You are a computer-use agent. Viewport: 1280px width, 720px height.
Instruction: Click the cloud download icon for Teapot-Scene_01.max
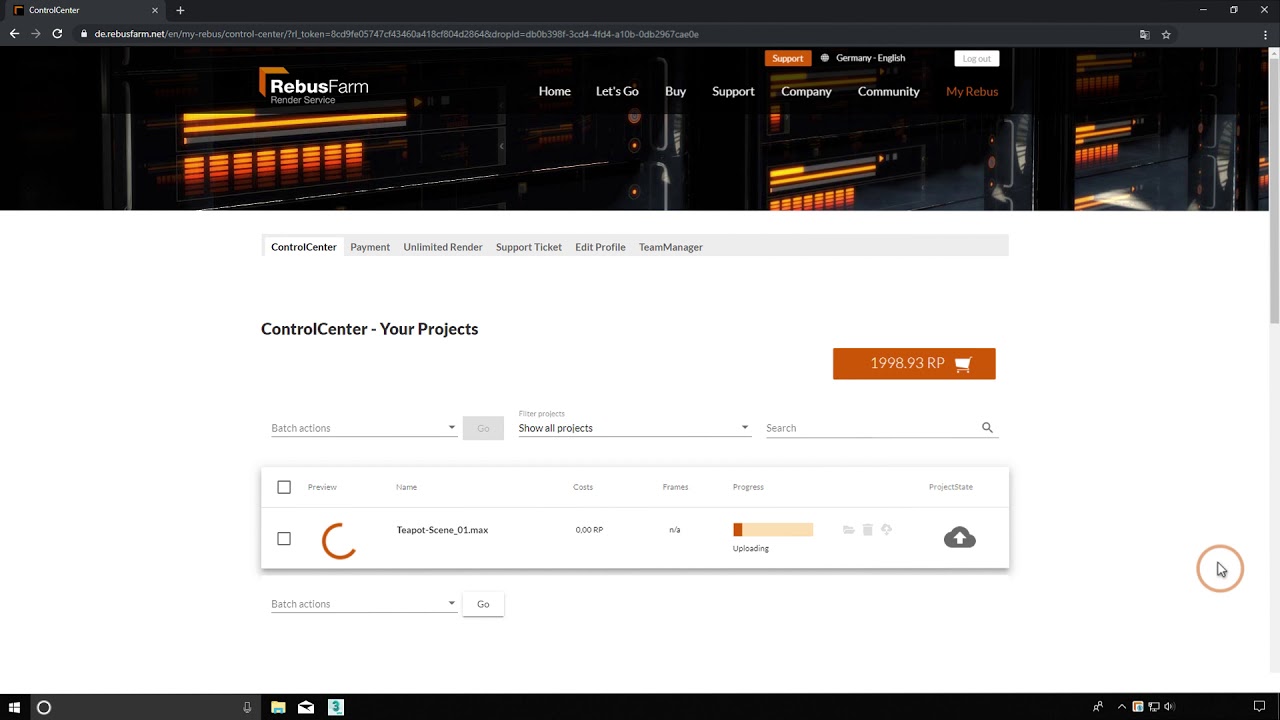886,530
